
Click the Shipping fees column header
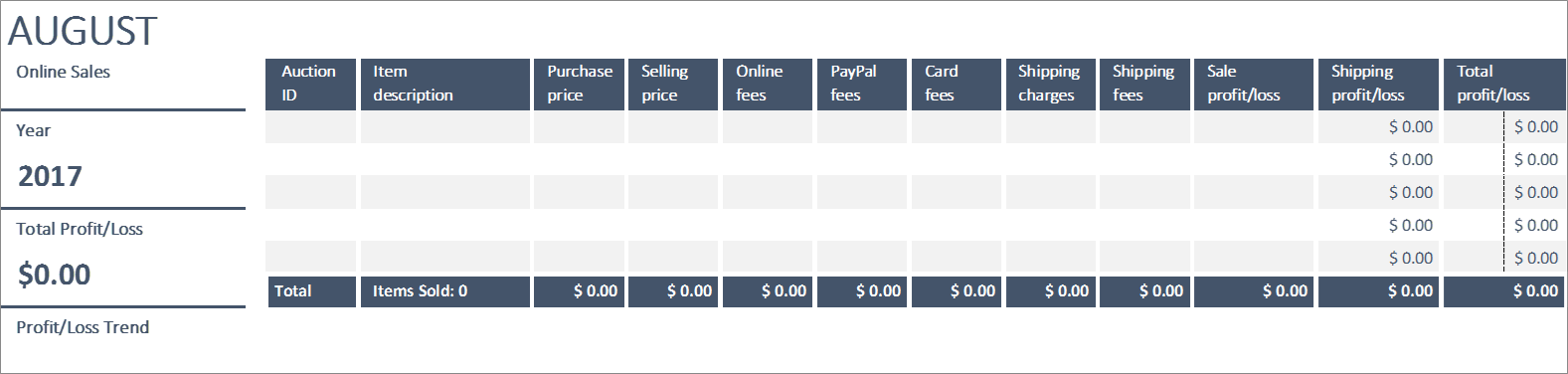(1145, 84)
